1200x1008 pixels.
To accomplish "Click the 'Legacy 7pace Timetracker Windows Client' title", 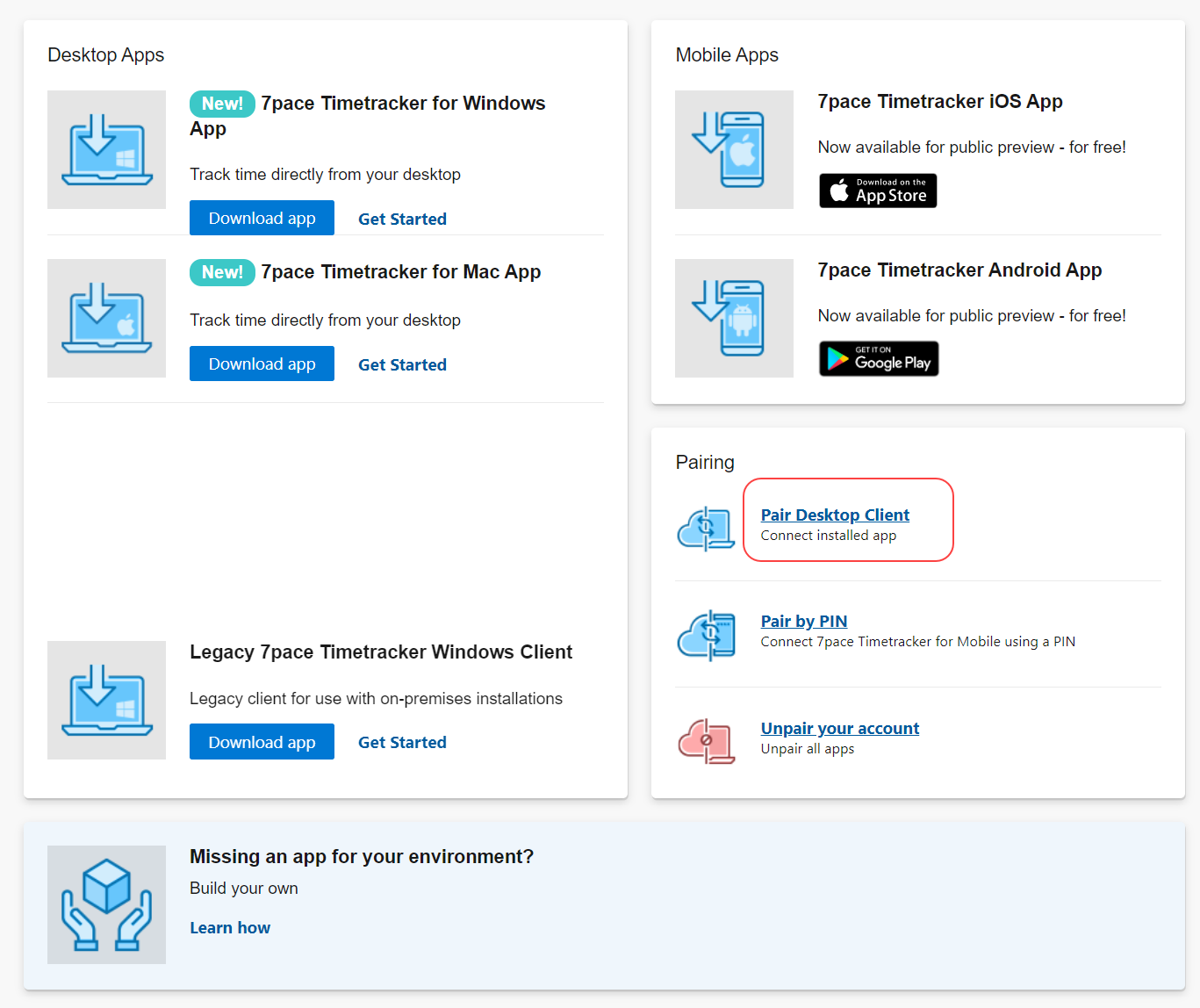I will [381, 652].
